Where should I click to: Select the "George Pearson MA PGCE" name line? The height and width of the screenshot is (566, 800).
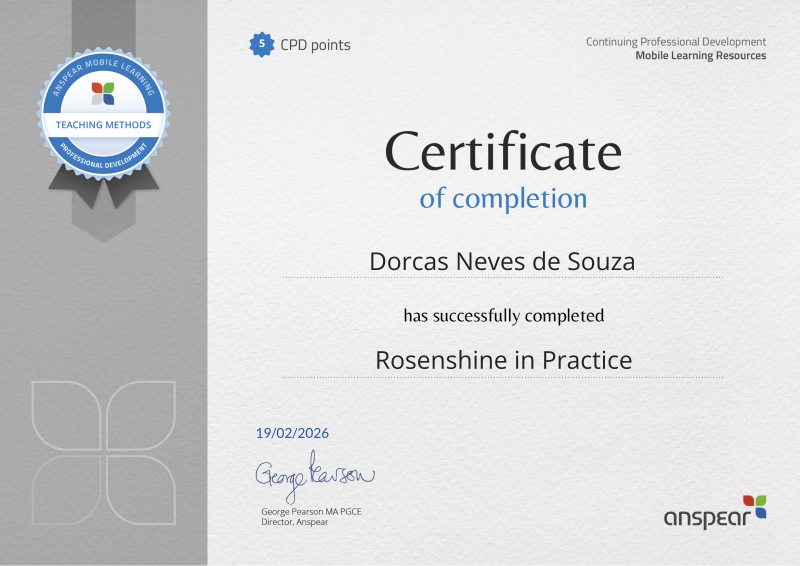click(312, 512)
